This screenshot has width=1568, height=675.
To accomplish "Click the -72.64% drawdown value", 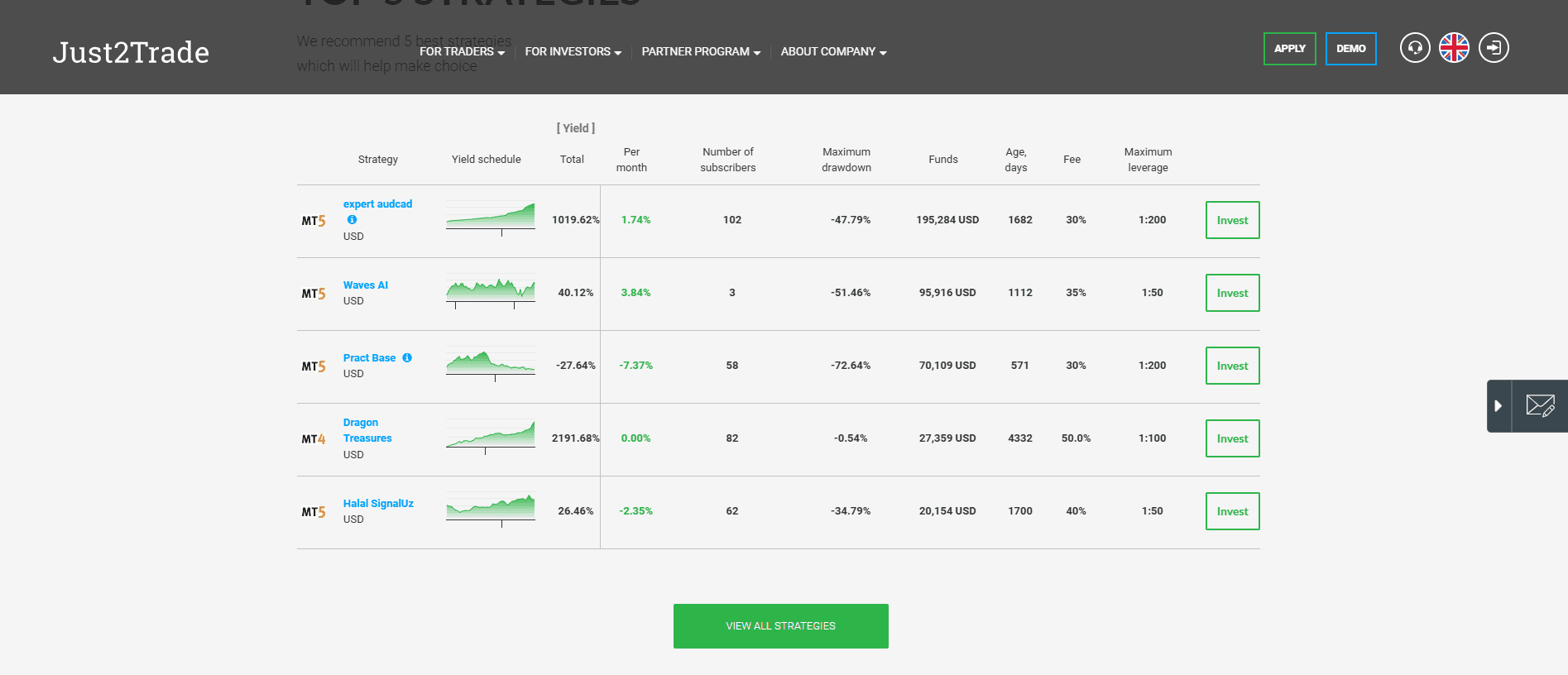I will (x=851, y=366).
